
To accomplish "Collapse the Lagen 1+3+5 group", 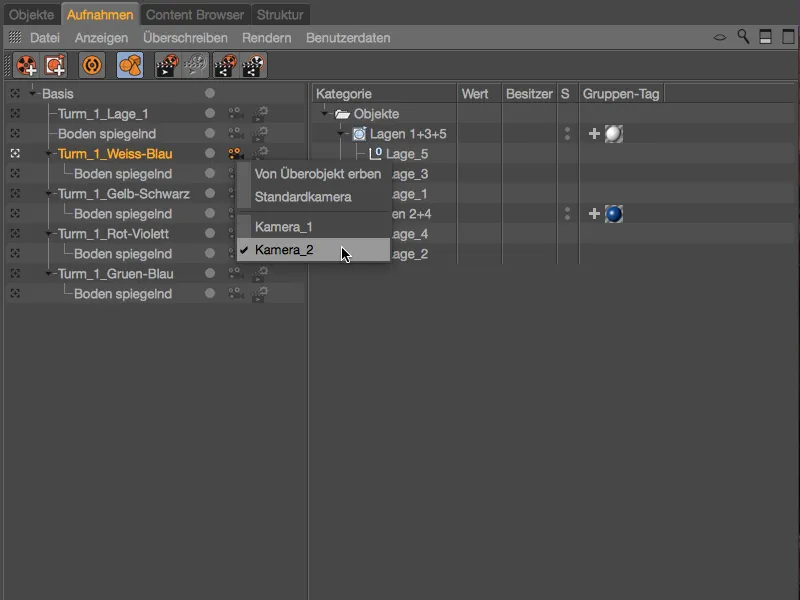I will coord(341,134).
